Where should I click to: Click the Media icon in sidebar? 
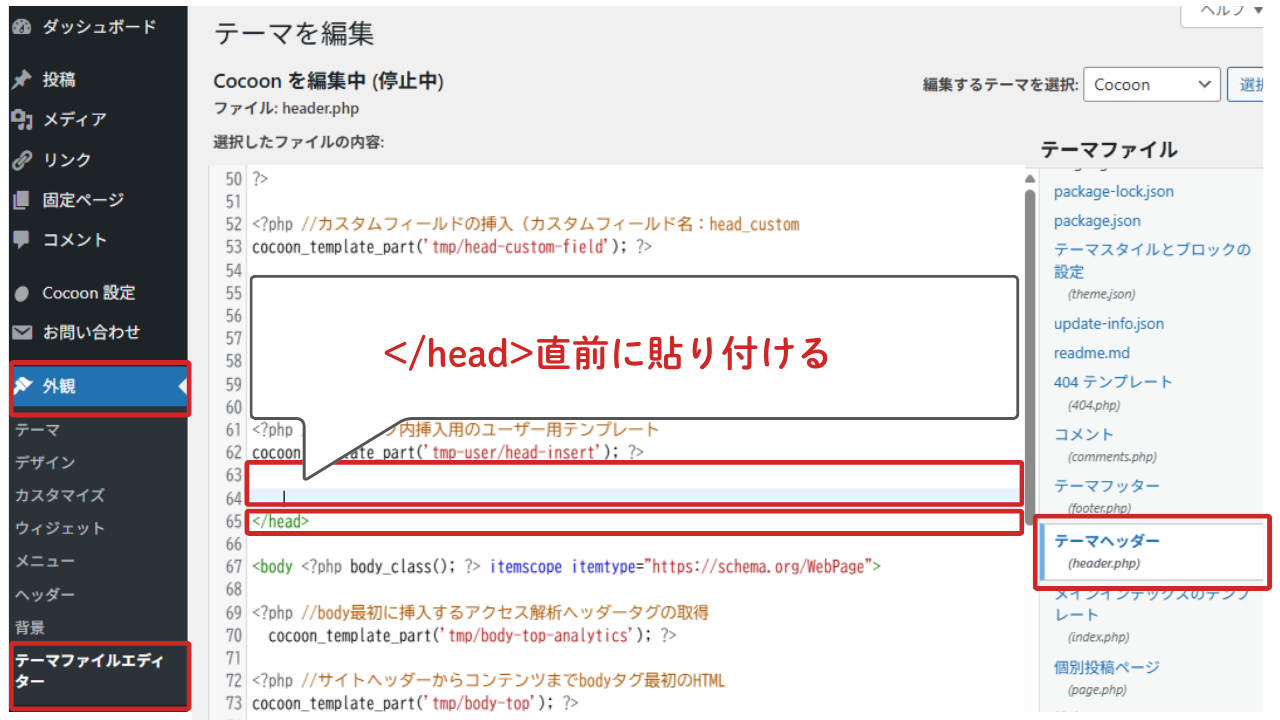coord(21,119)
